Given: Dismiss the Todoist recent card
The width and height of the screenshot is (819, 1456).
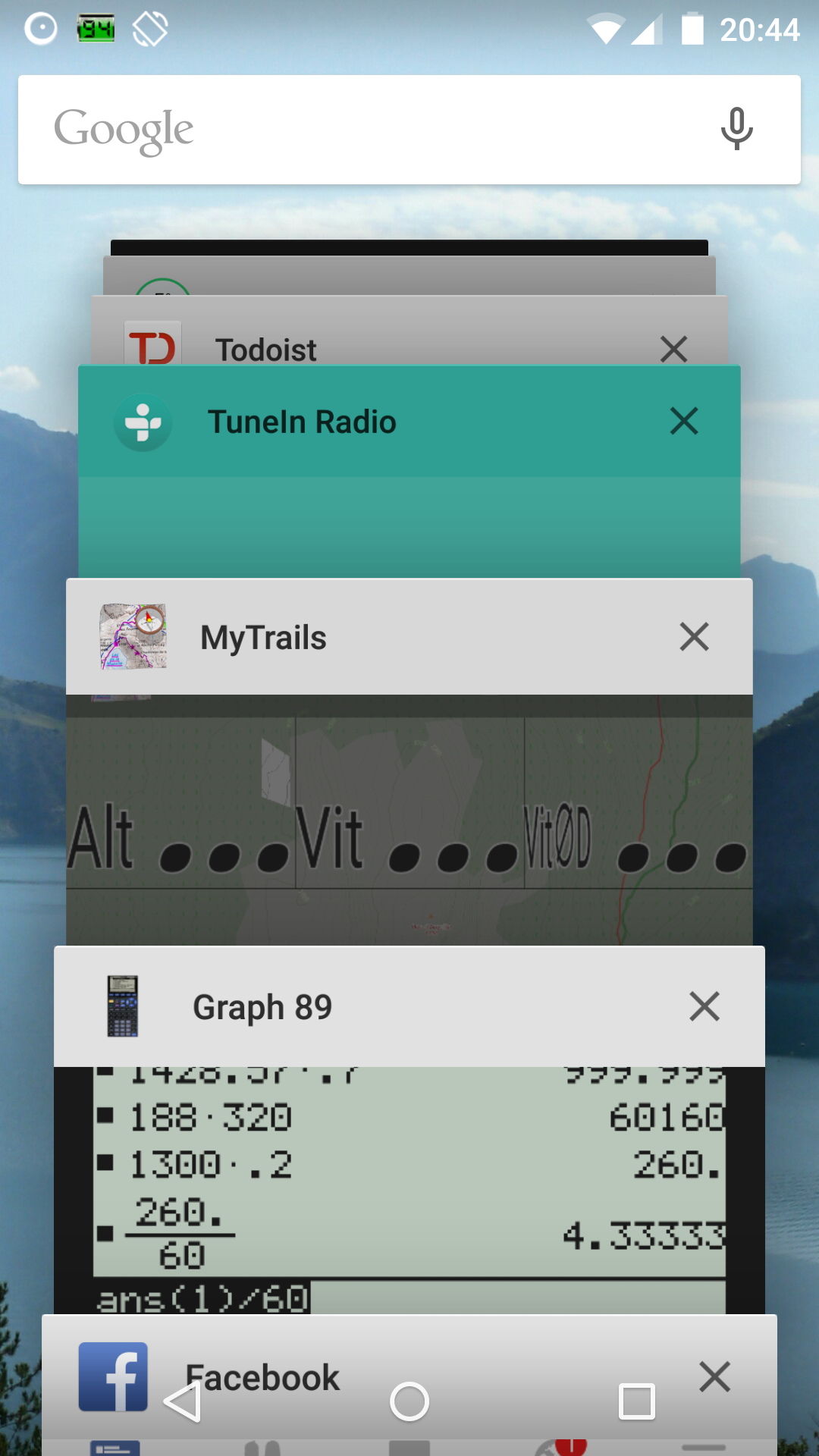Looking at the screenshot, I should (673, 350).
